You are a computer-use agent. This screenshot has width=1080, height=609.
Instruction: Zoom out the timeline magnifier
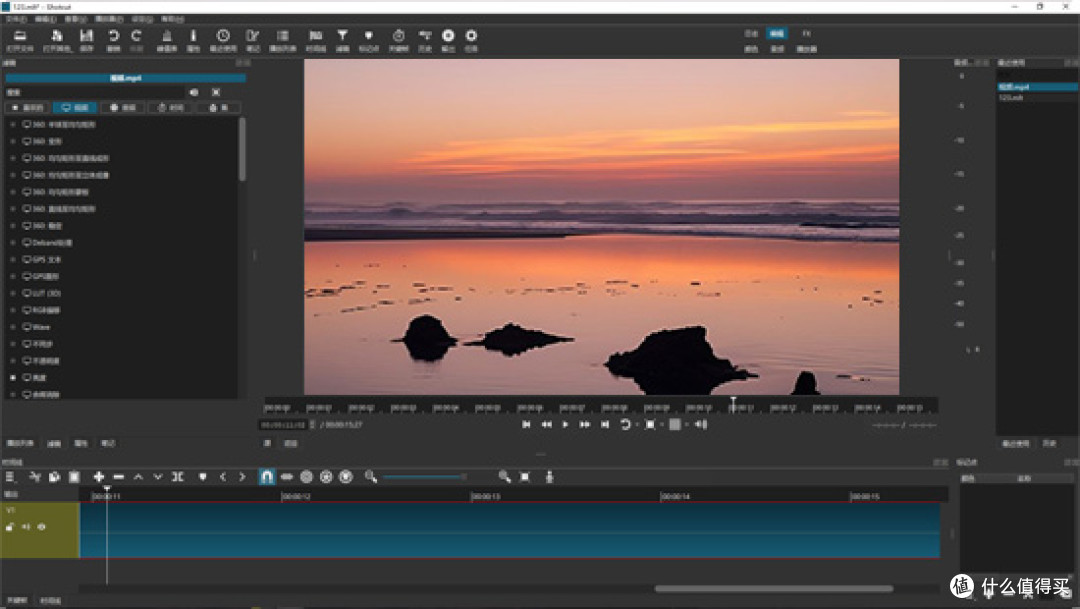click(371, 477)
